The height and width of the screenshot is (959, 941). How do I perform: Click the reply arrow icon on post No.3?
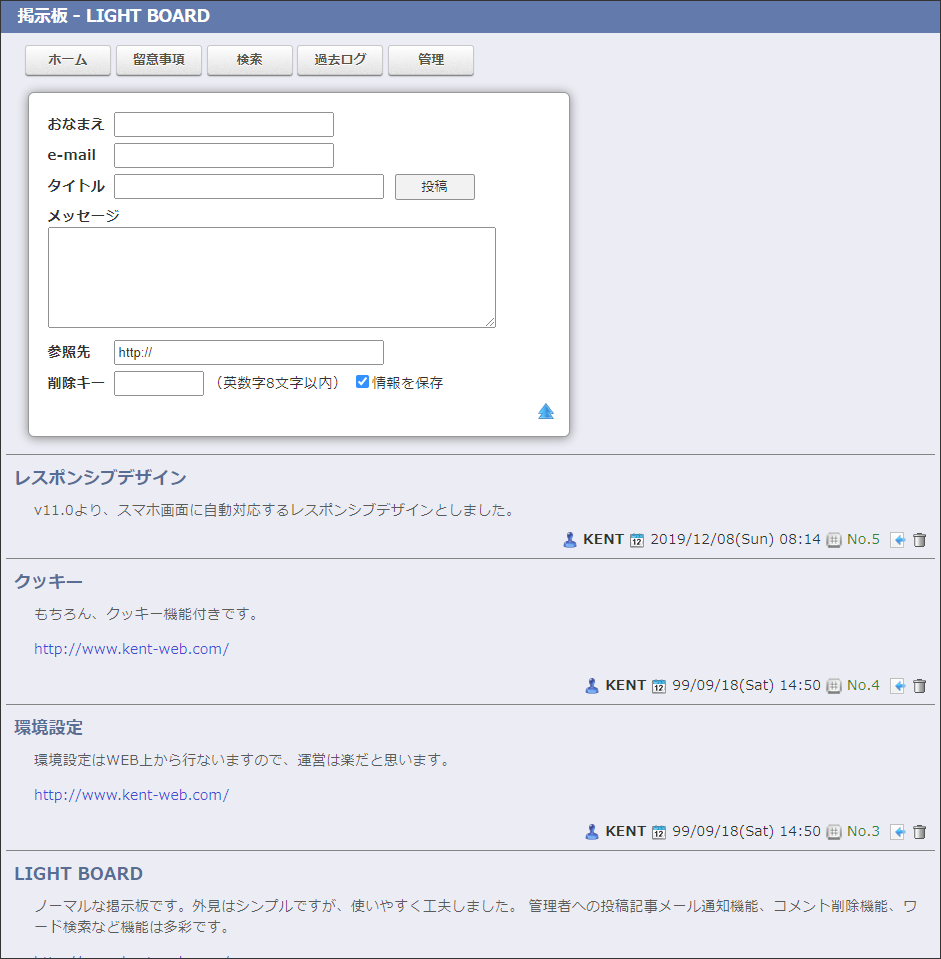tap(898, 832)
